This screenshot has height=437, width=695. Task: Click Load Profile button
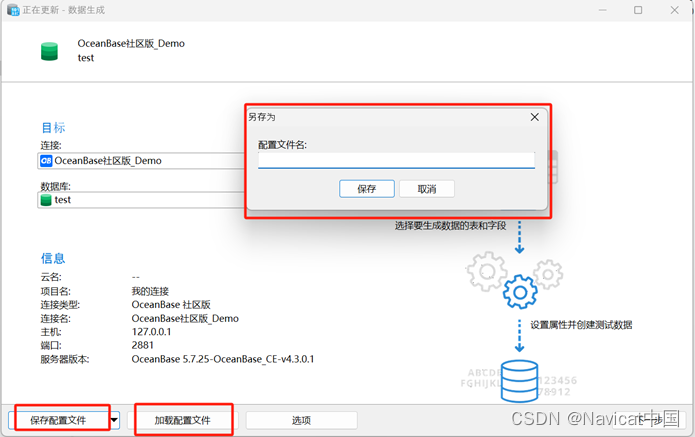pos(183,420)
